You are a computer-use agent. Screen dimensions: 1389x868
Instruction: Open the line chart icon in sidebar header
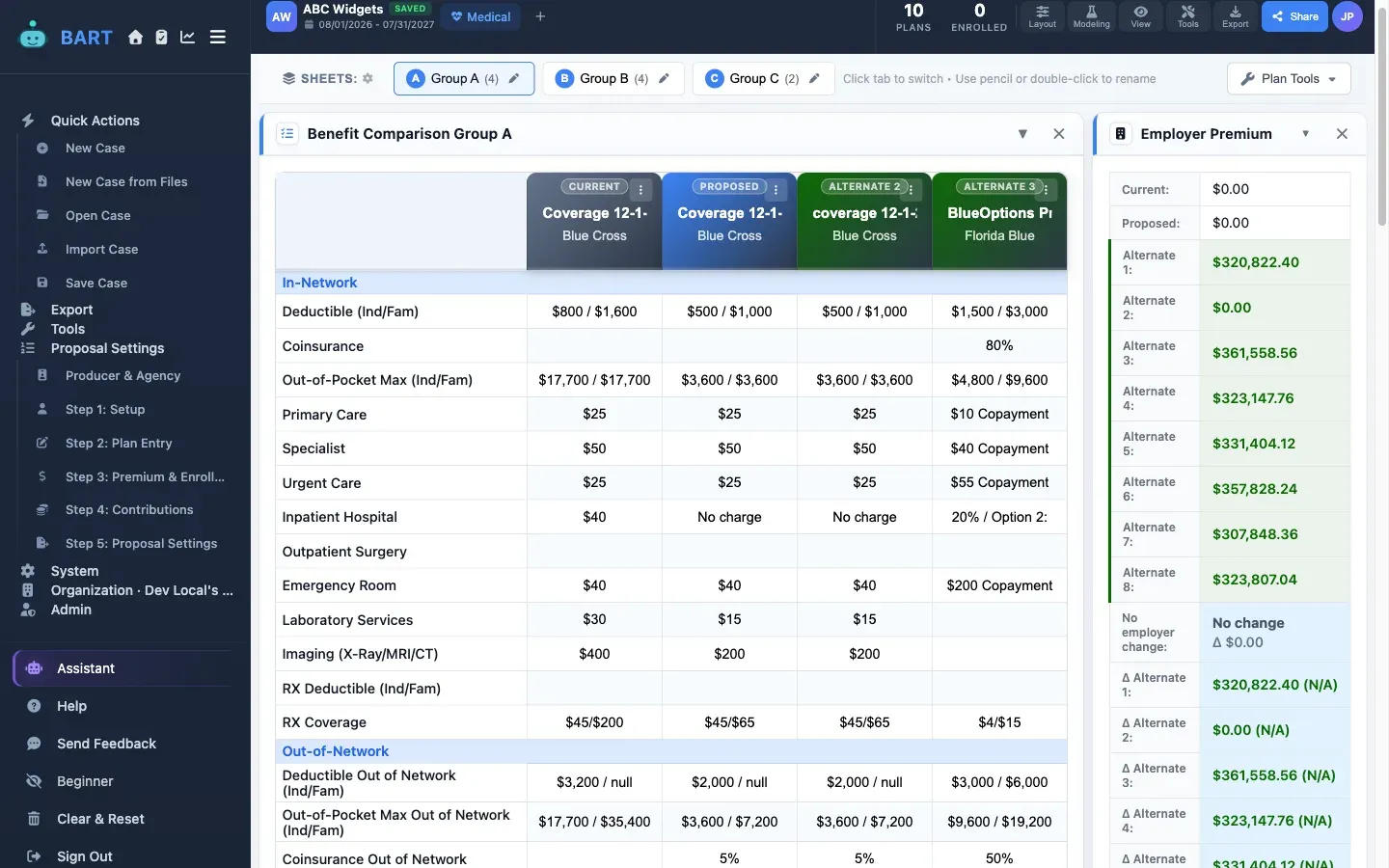tap(187, 38)
